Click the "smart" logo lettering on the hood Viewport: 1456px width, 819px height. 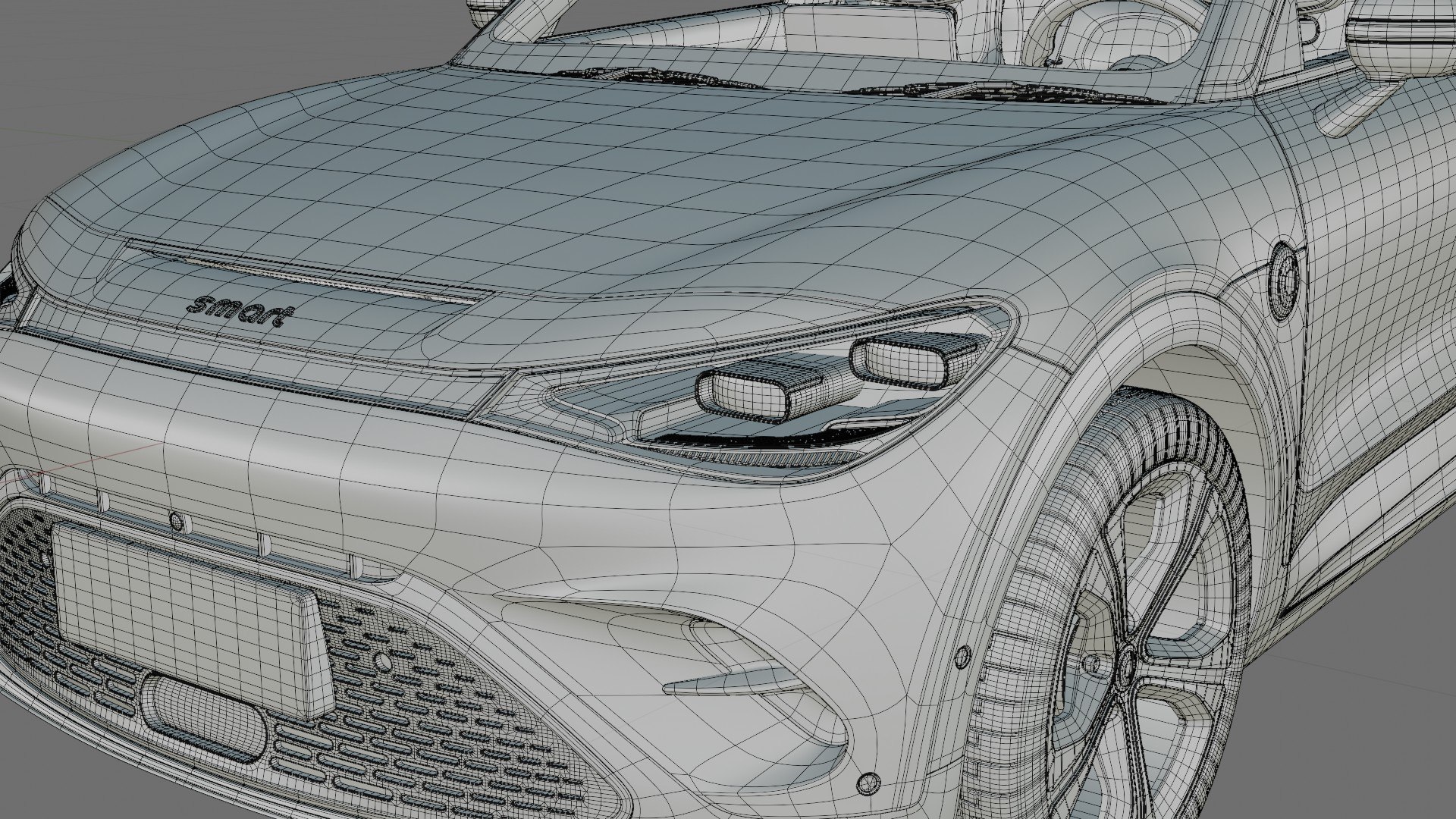click(240, 309)
